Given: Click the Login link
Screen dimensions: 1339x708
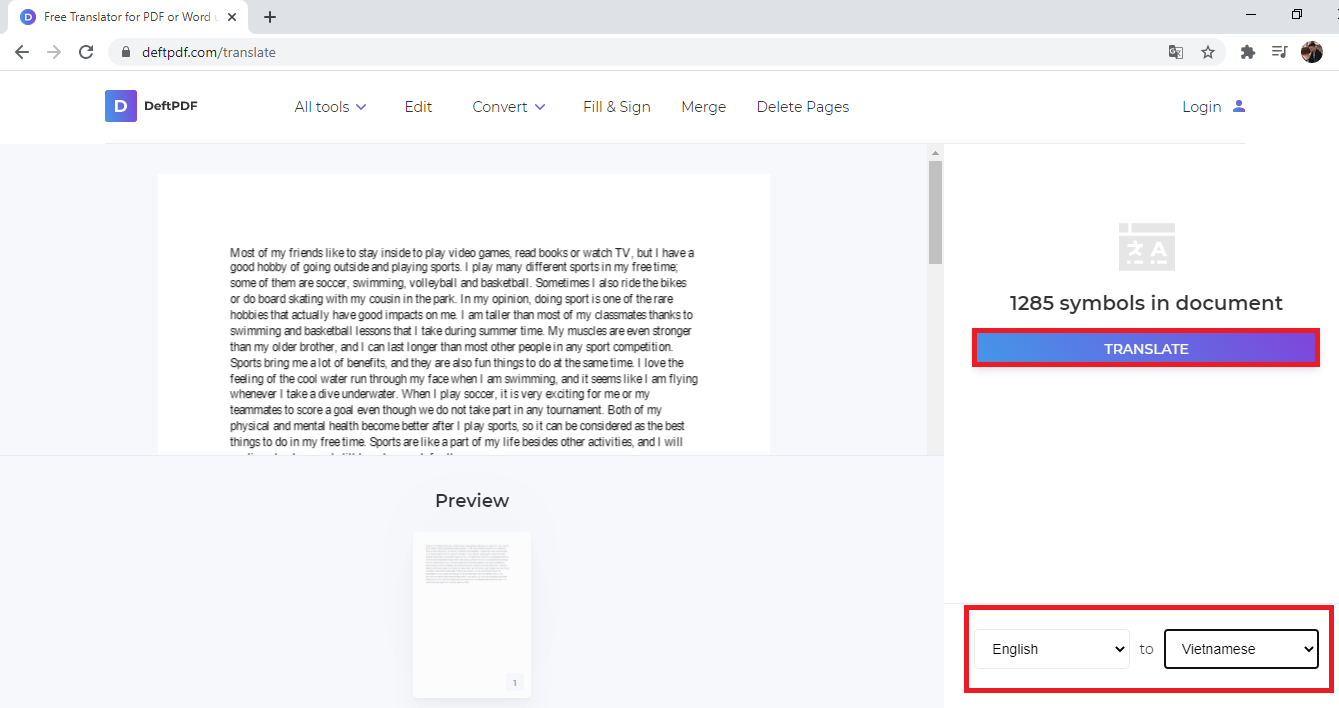Looking at the screenshot, I should tap(1202, 107).
